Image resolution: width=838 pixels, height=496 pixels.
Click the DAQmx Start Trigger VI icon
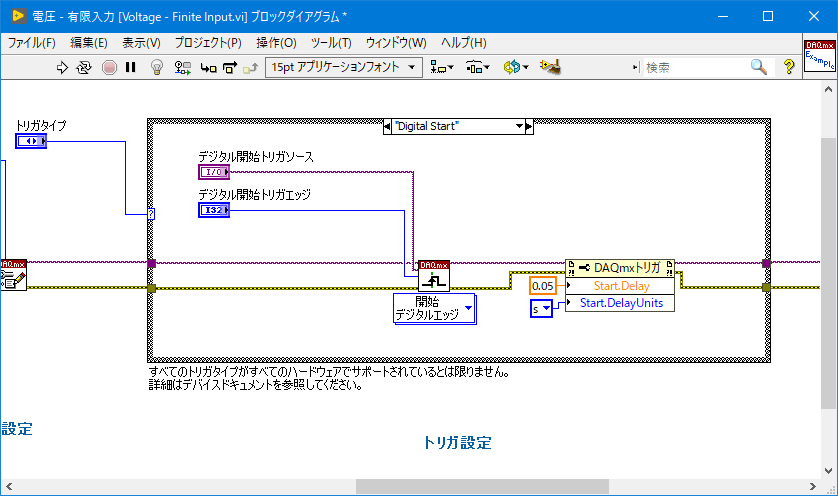click(434, 276)
